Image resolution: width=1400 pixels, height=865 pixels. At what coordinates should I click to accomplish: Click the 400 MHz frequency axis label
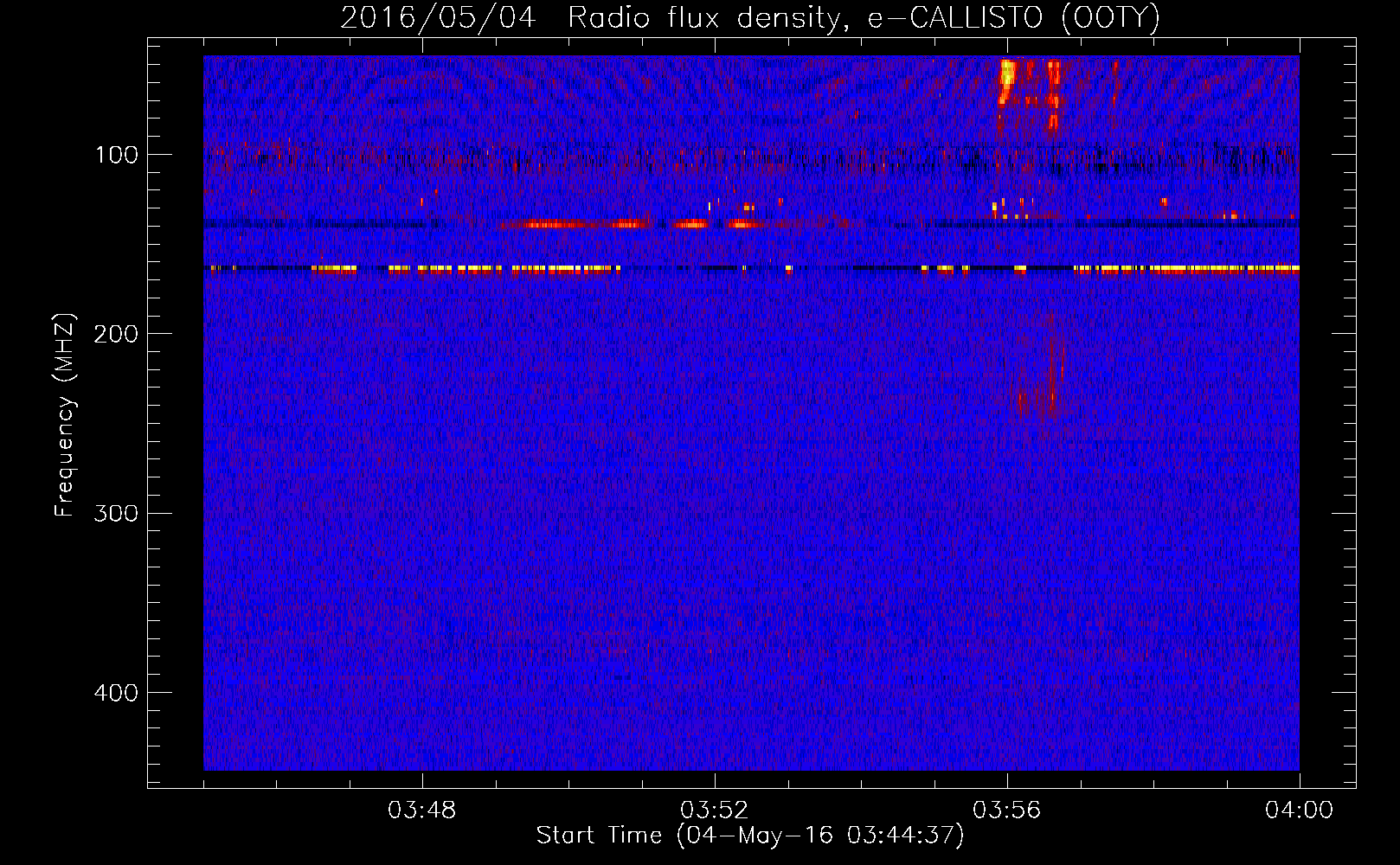coord(115,693)
